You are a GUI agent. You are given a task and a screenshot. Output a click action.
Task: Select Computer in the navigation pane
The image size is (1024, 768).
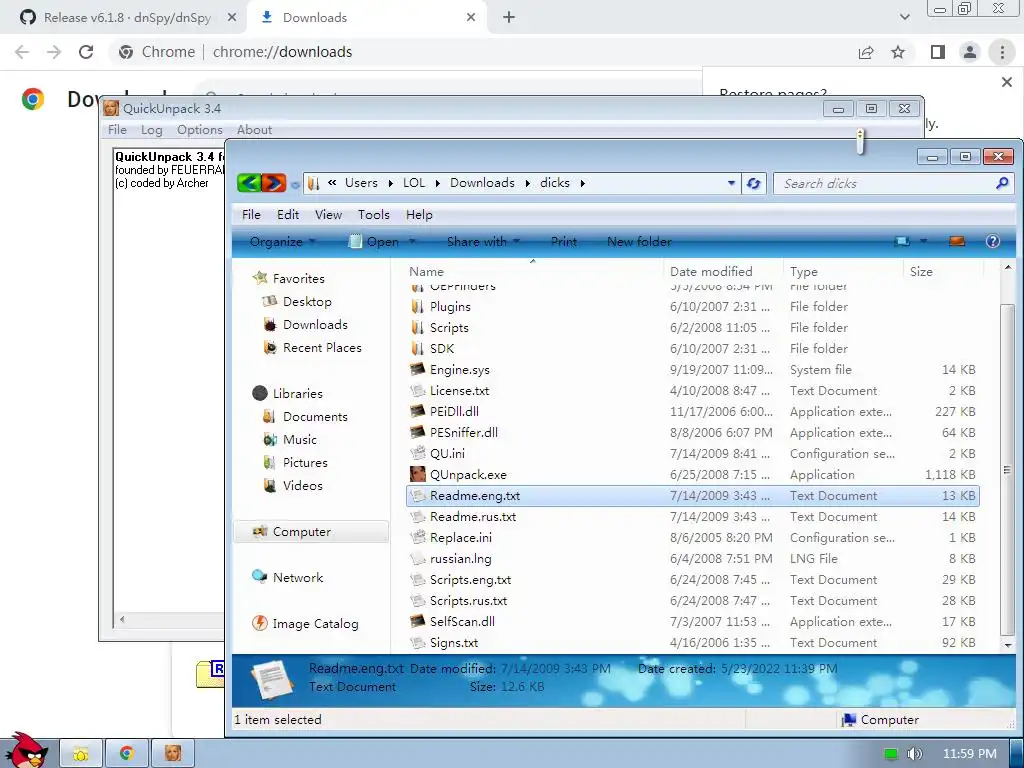coord(311,532)
